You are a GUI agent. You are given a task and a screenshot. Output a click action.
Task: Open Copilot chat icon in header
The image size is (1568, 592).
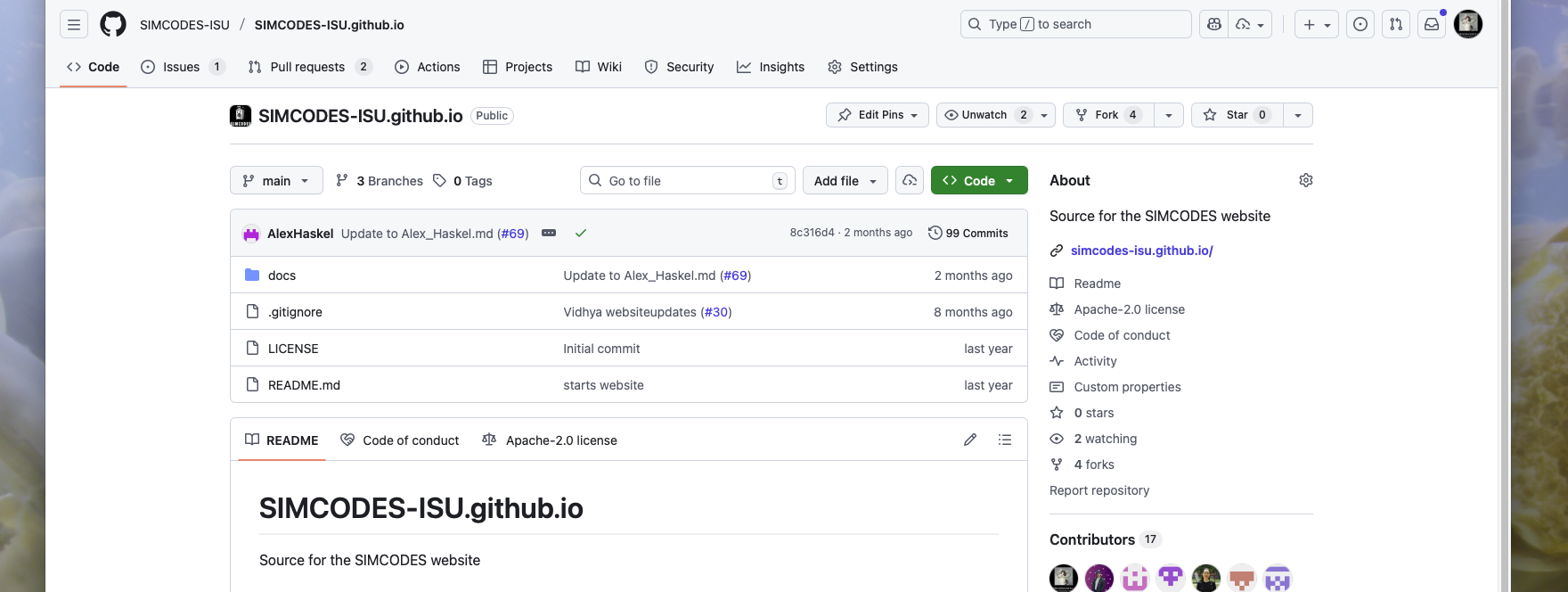(1213, 24)
